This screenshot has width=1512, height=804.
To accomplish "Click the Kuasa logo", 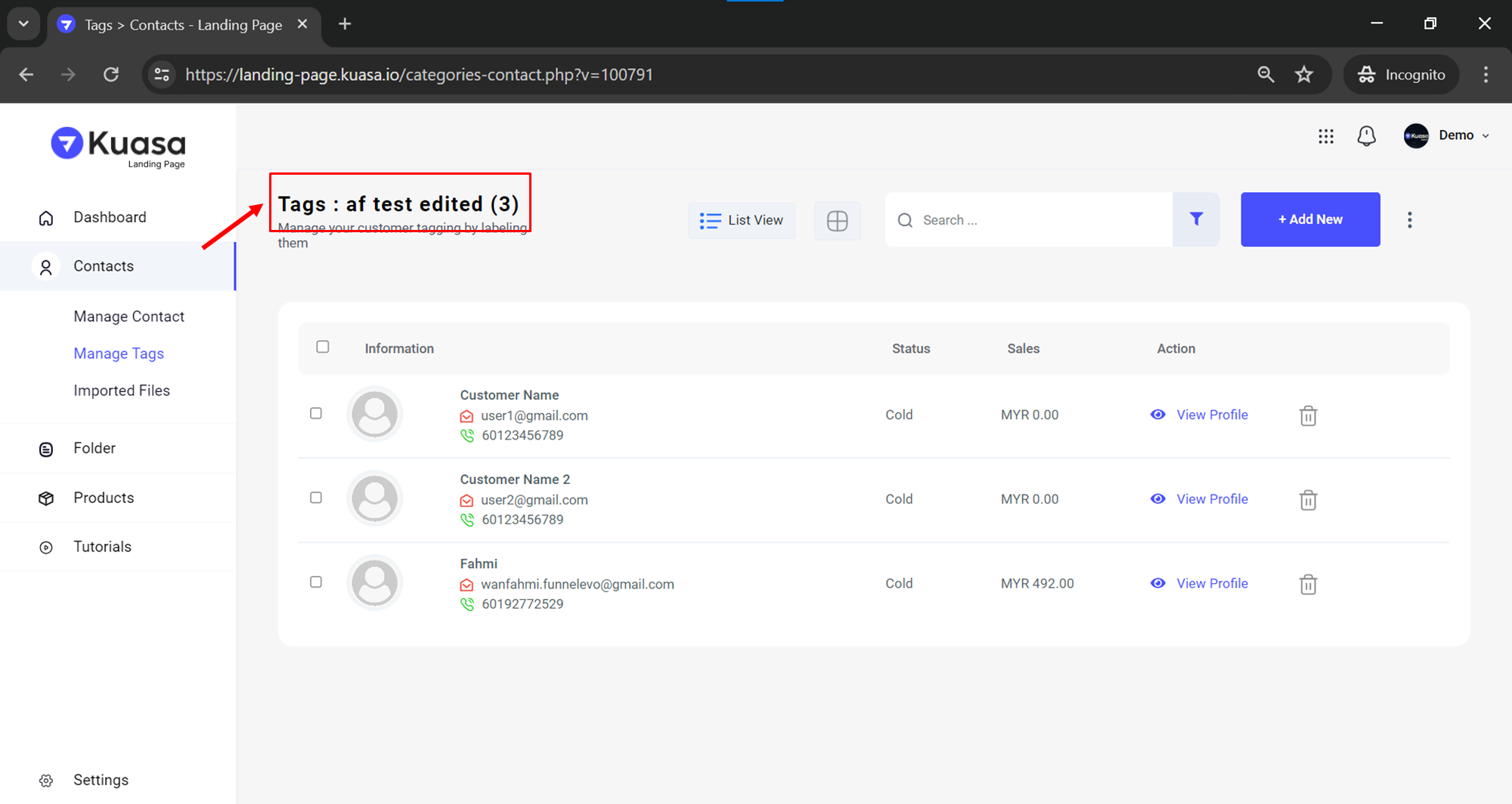I will point(119,146).
